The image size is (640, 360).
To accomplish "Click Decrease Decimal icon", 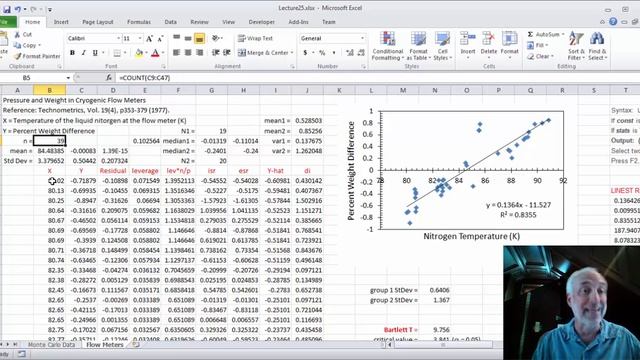I will (361, 53).
